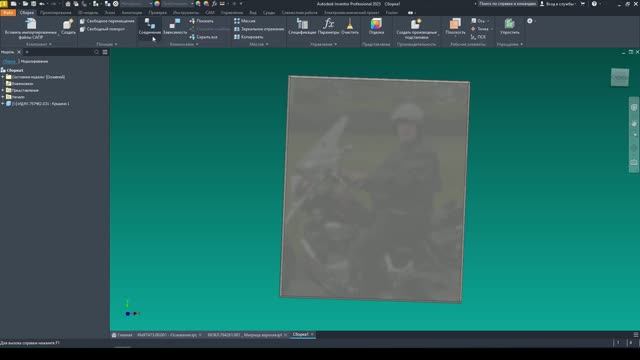Viewport: 640px width, 360px height.
Task: Click the Full Navigation Wheel icon on navigation bar
Action: [x=634, y=107]
